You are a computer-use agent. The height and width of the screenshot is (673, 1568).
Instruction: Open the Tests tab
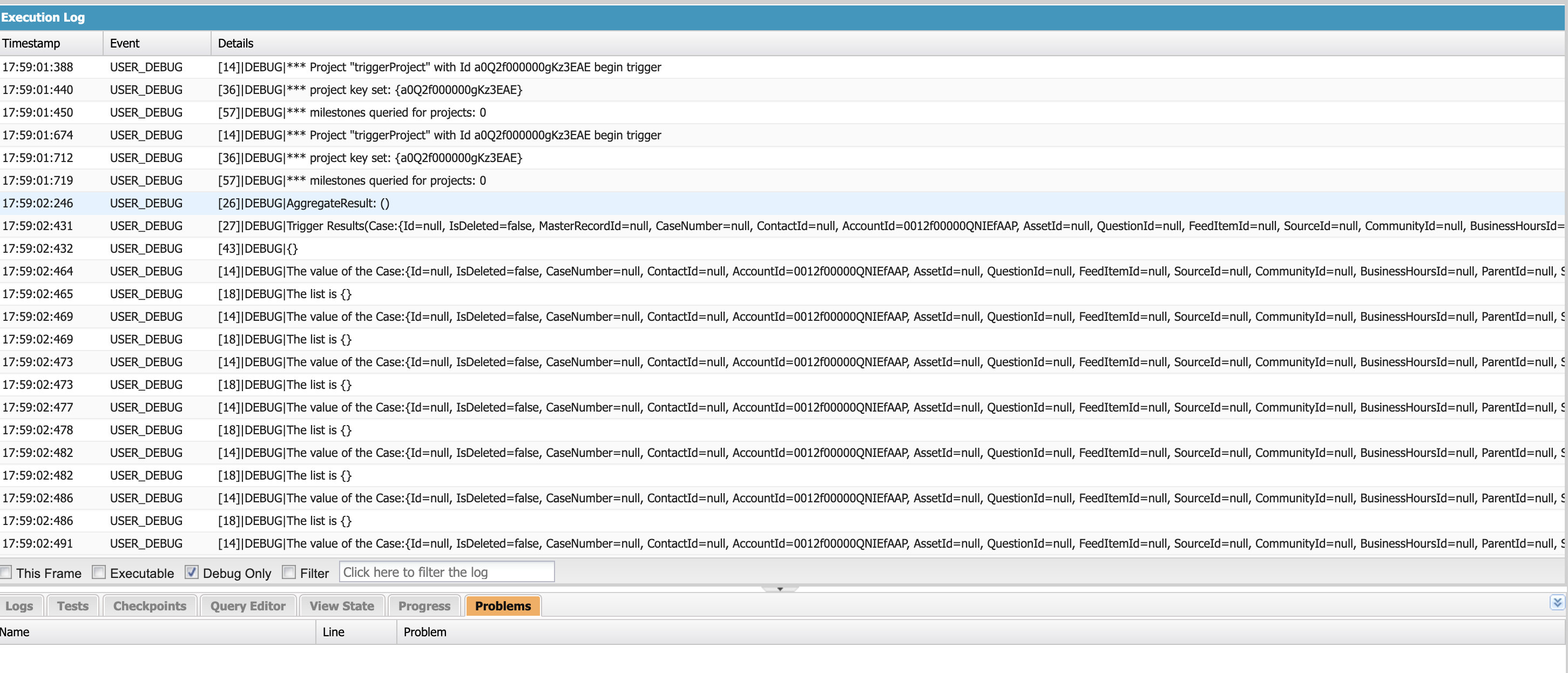pyautogui.click(x=72, y=606)
